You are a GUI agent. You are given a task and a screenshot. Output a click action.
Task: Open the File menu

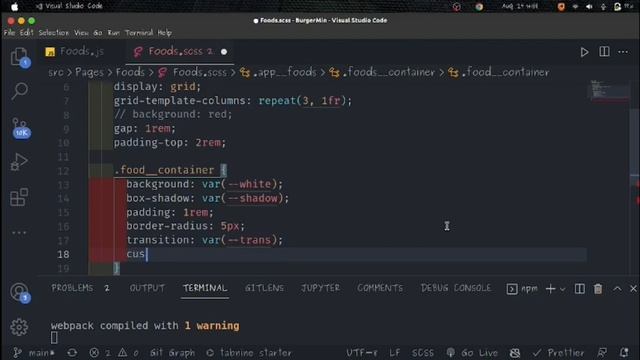point(9,33)
